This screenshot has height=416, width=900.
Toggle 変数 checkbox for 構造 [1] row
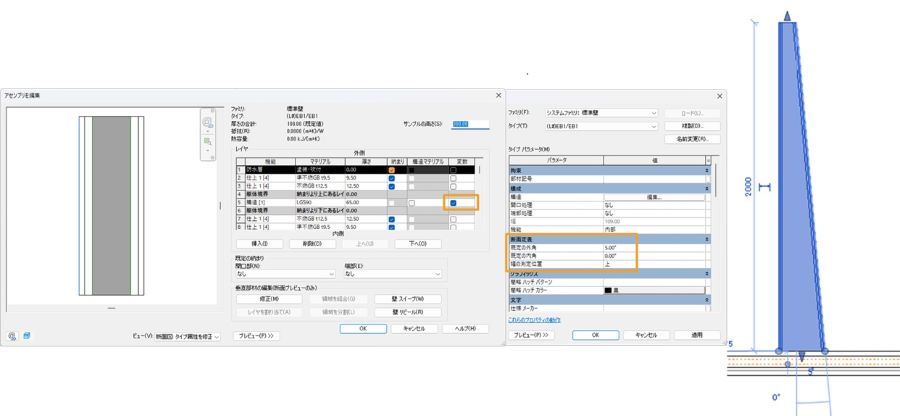(x=454, y=203)
